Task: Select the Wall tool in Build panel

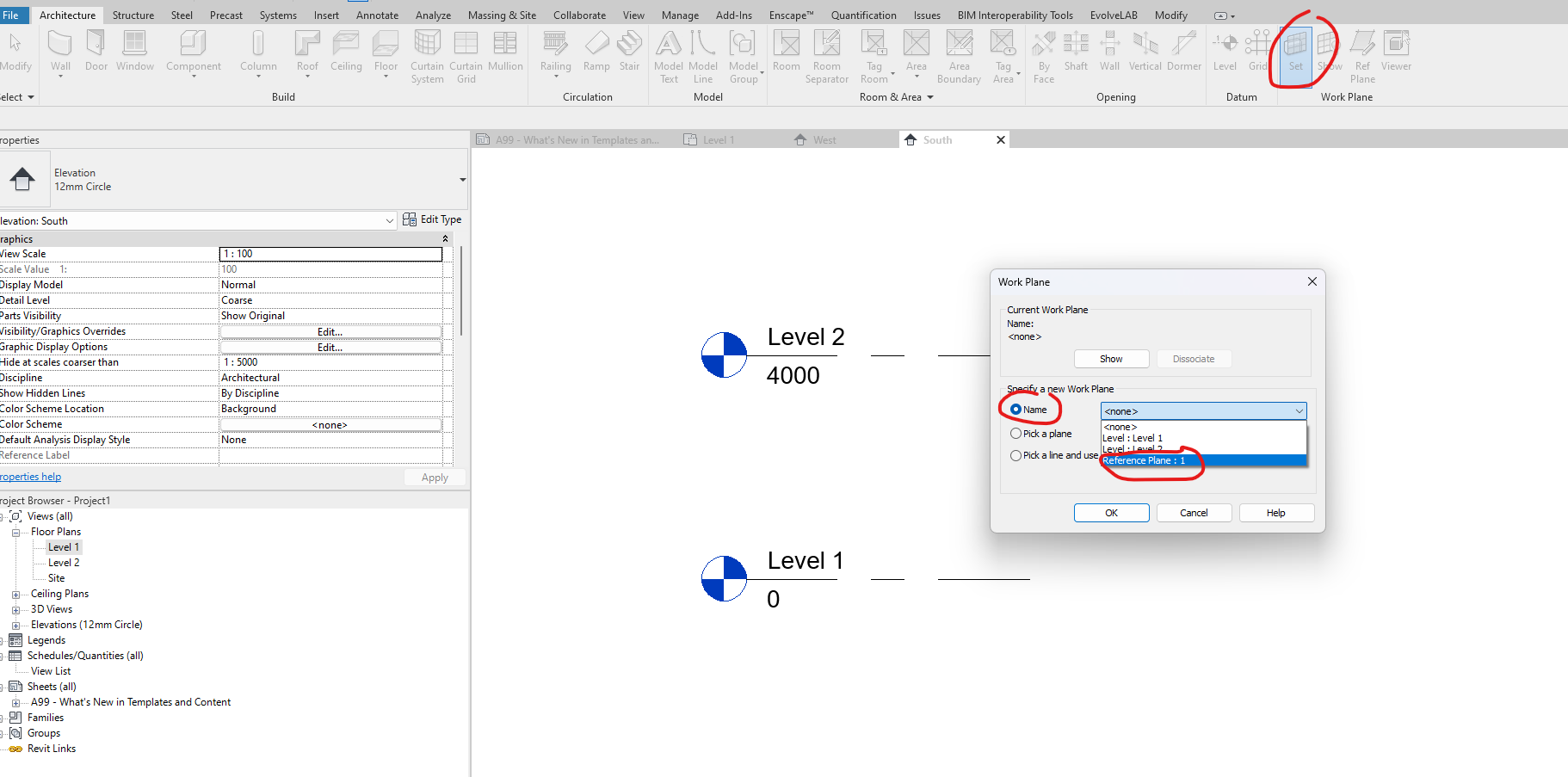Action: point(60,52)
